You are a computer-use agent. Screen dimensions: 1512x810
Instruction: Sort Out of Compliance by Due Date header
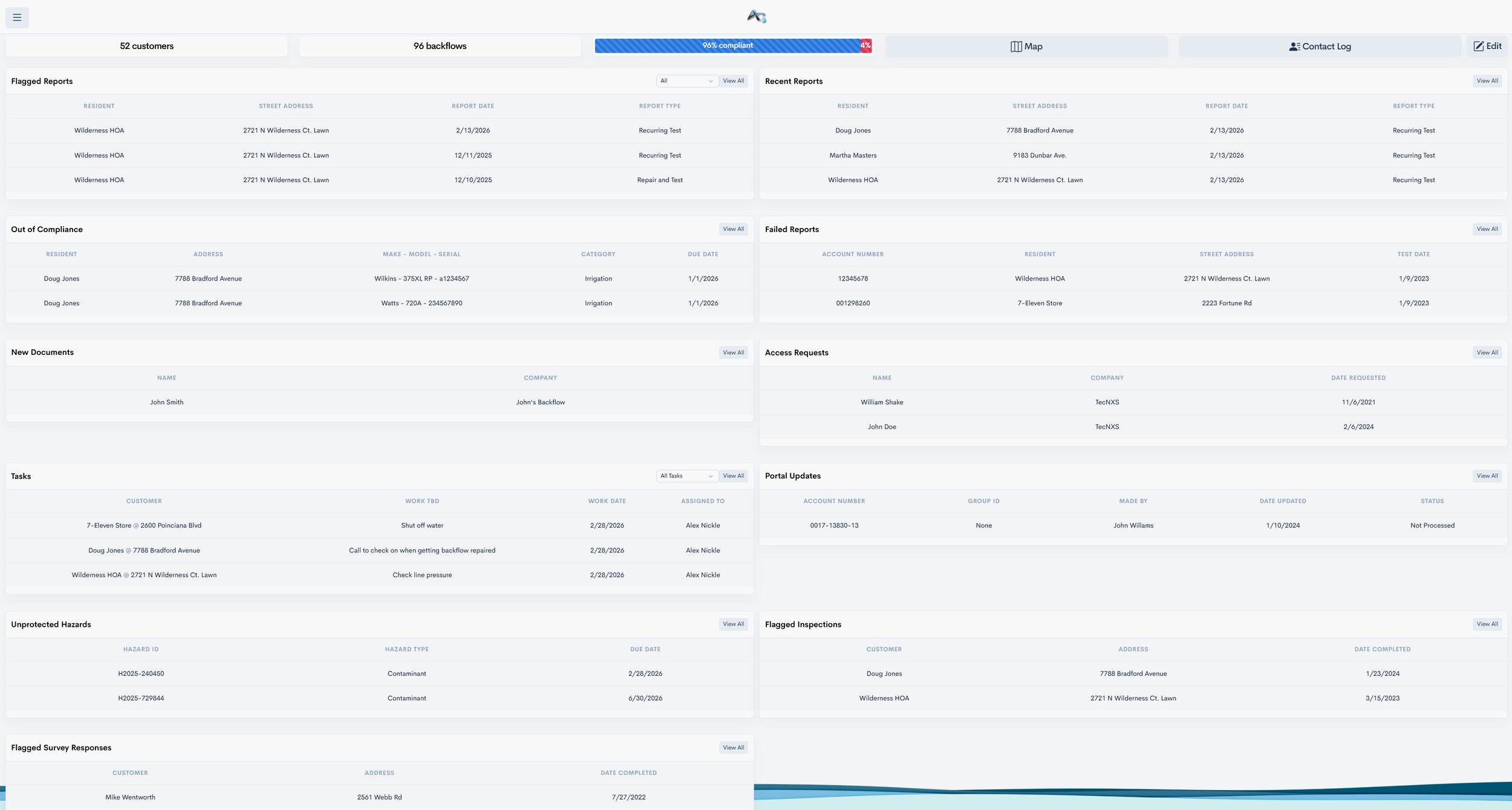tap(703, 254)
